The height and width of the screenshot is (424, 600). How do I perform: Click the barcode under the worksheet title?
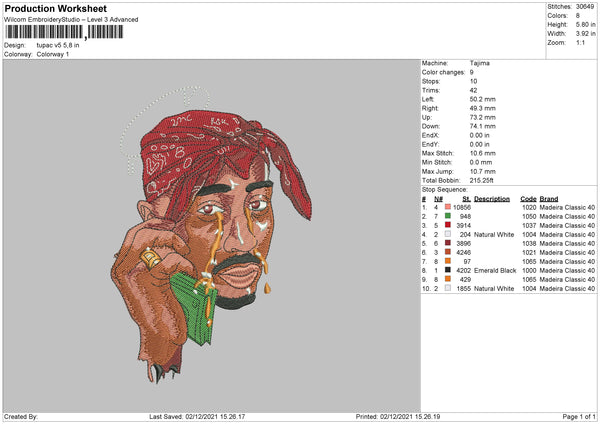coord(64,32)
